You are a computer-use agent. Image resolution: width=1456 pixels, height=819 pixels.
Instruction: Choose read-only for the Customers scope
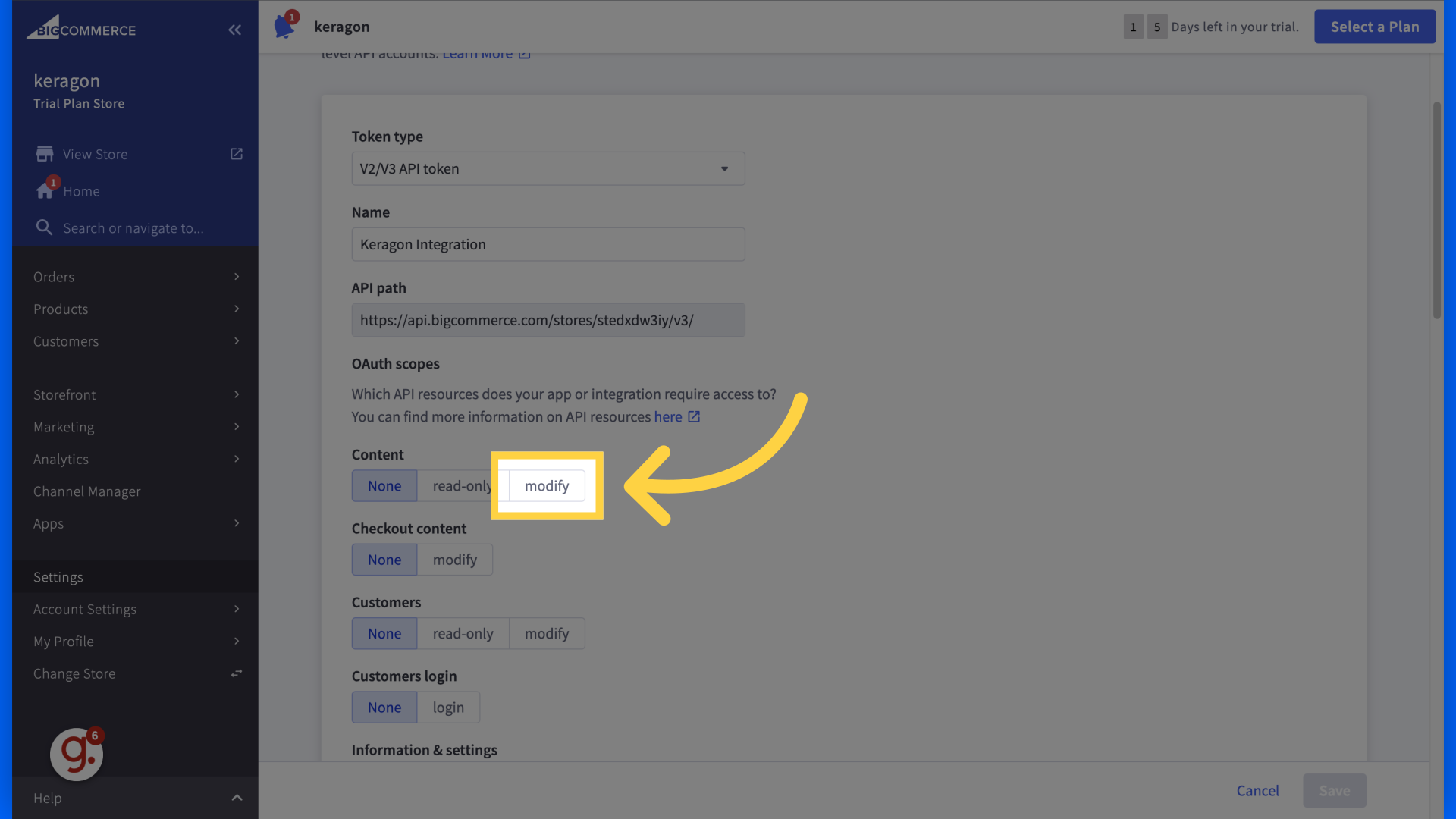point(463,633)
